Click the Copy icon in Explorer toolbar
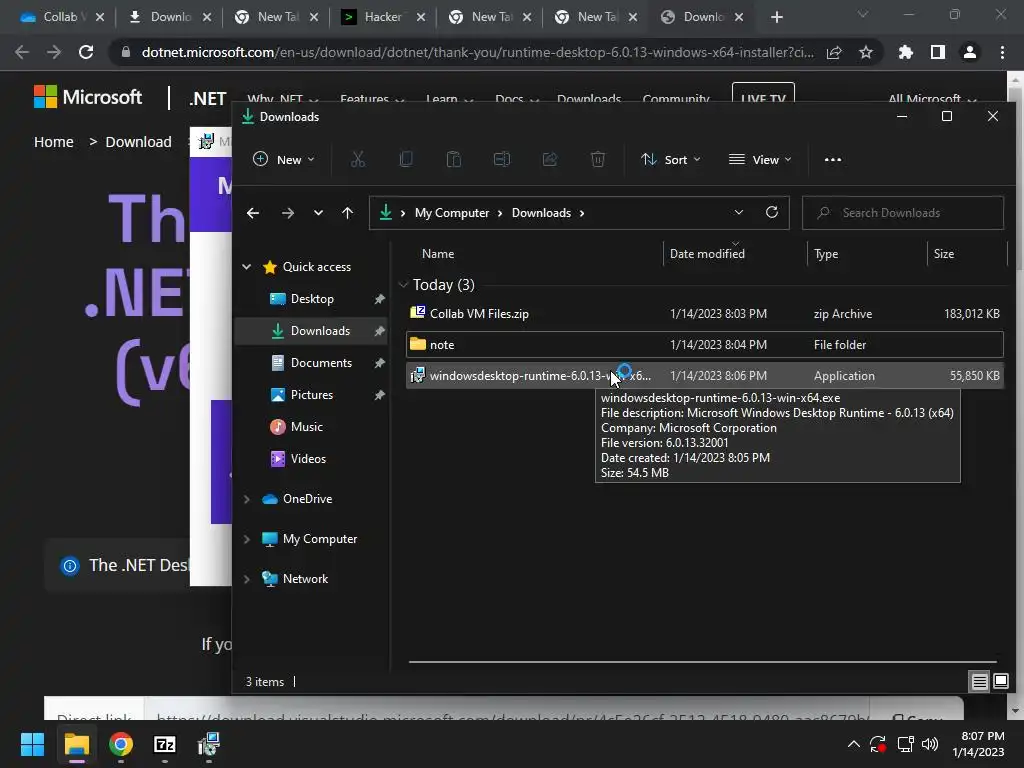This screenshot has width=1024, height=768. tap(406, 159)
